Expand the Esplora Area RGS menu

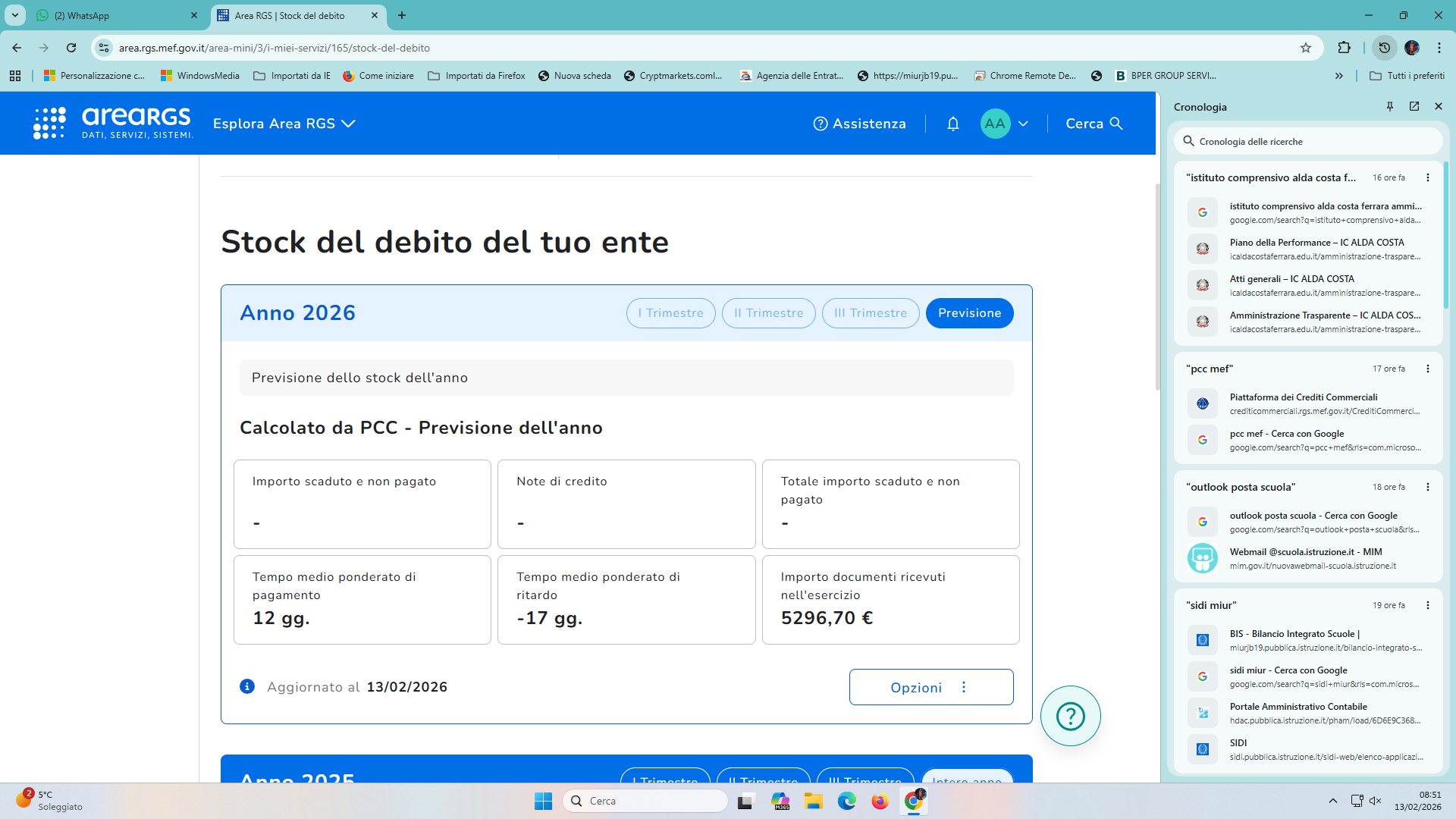click(284, 124)
